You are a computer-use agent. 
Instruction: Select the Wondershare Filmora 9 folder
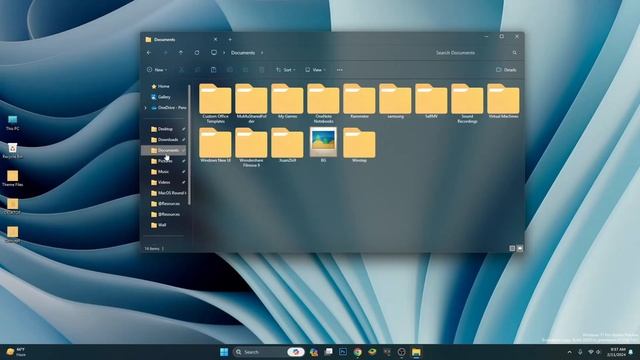point(251,147)
